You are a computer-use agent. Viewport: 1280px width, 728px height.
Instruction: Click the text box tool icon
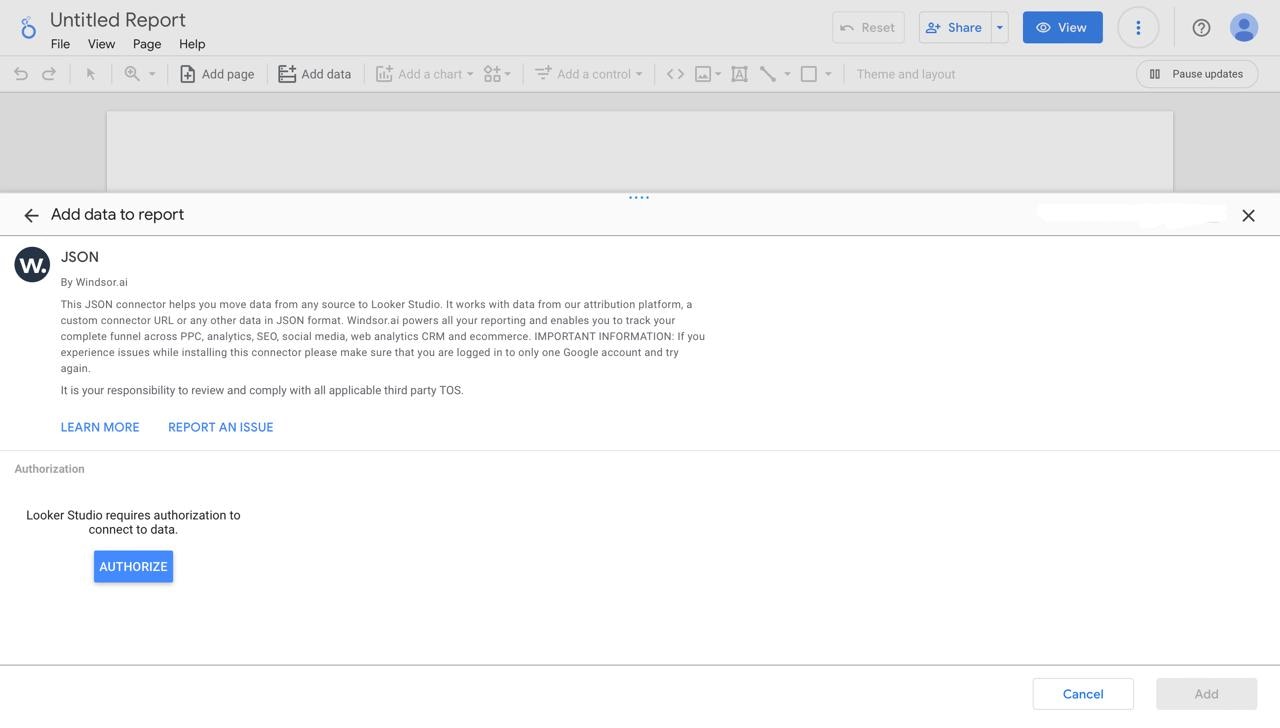(739, 74)
